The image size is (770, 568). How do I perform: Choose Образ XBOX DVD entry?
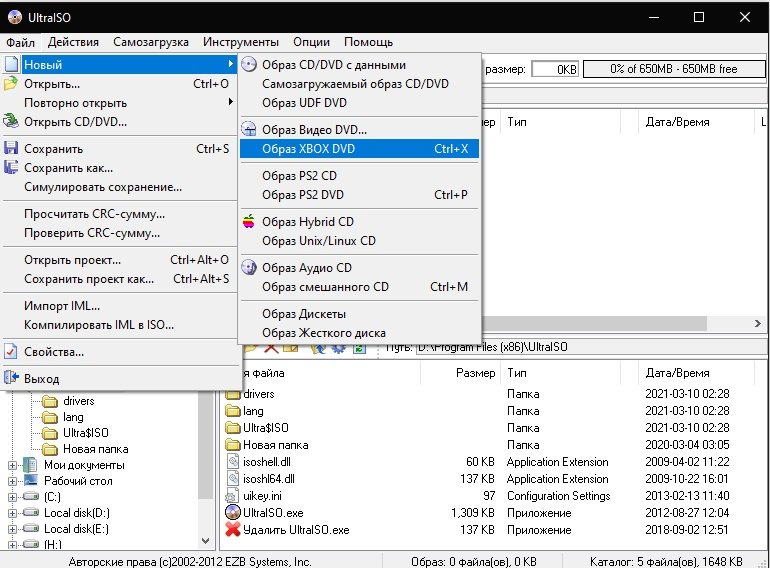(x=359, y=149)
